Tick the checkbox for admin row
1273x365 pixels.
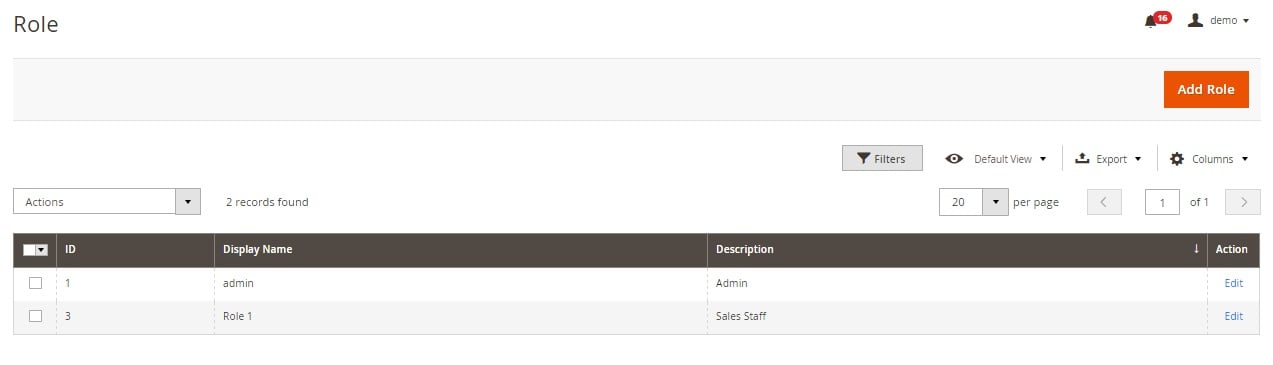[x=35, y=283]
